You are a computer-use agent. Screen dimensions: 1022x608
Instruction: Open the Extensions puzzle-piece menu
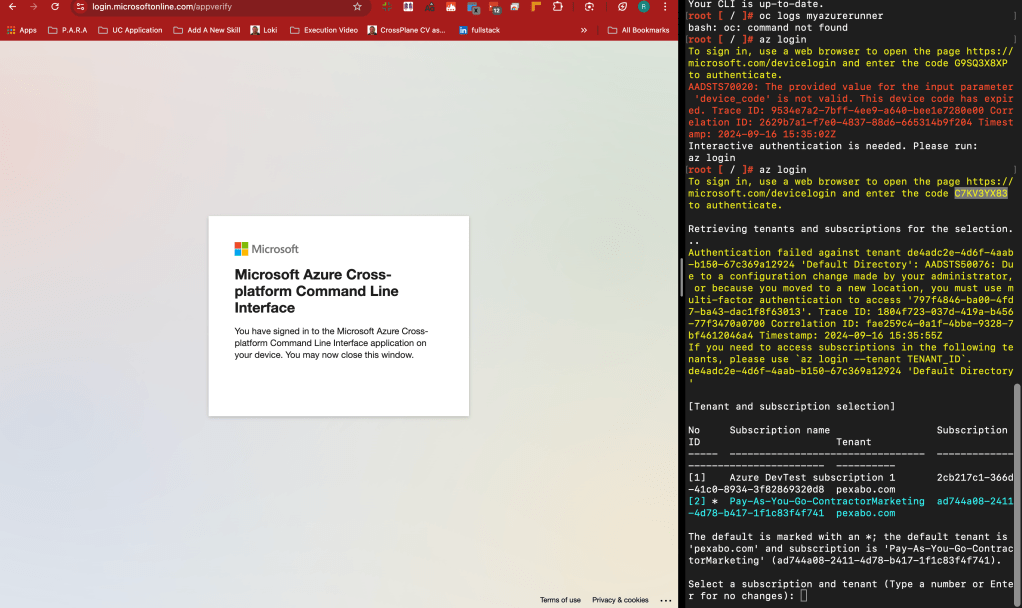coord(557,7)
